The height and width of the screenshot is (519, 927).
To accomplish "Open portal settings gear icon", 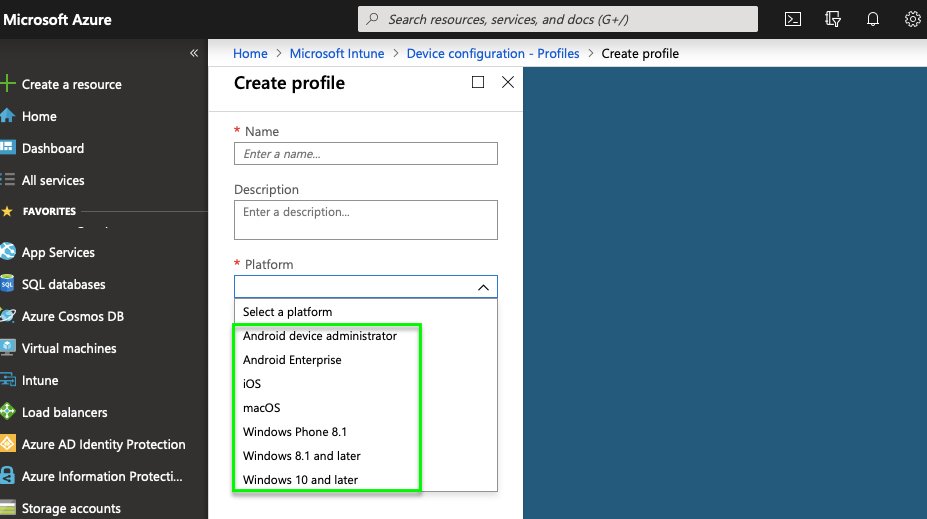I will [913, 20].
